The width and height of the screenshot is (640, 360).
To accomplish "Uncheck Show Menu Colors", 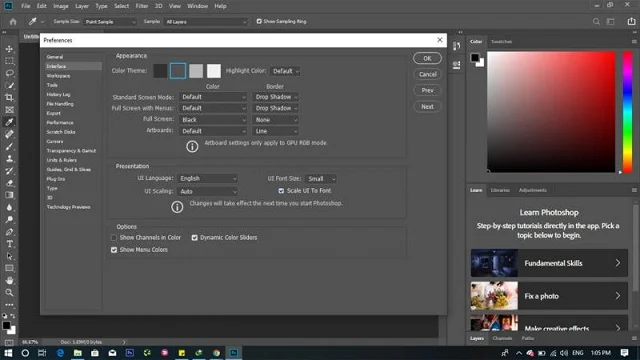I will [114, 250].
